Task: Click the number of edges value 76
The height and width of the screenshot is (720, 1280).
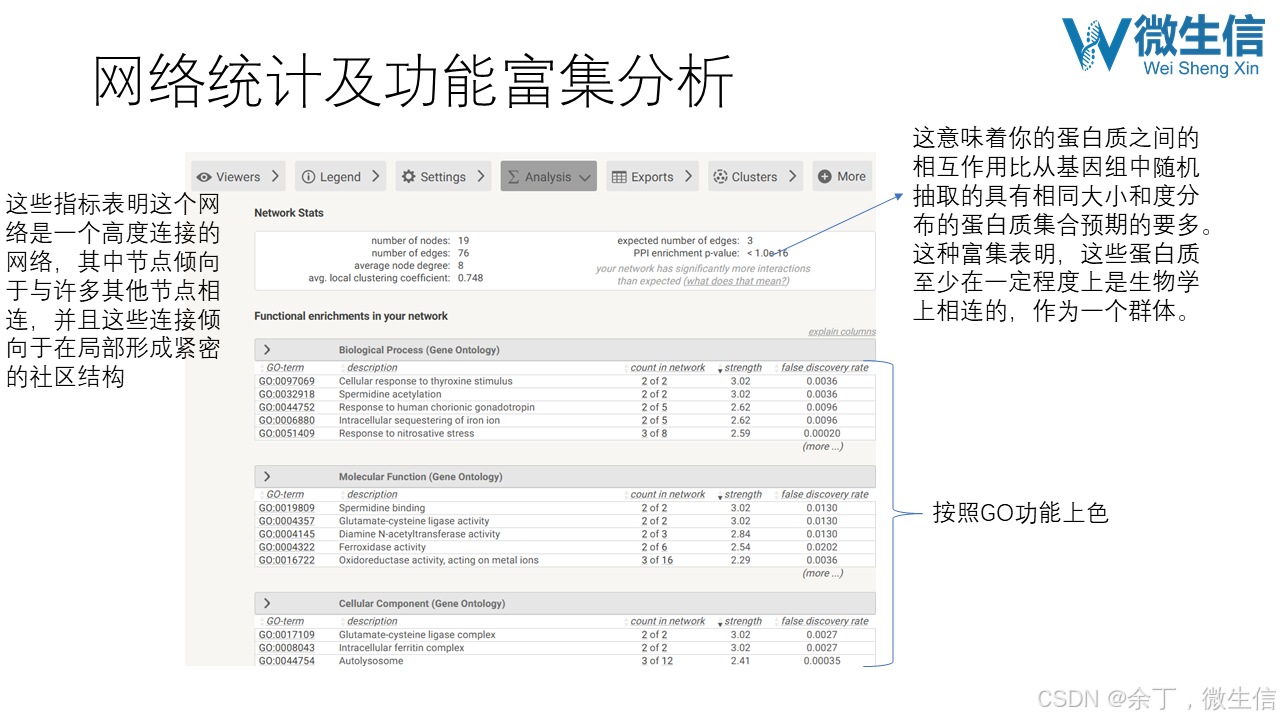Action: (x=464, y=253)
